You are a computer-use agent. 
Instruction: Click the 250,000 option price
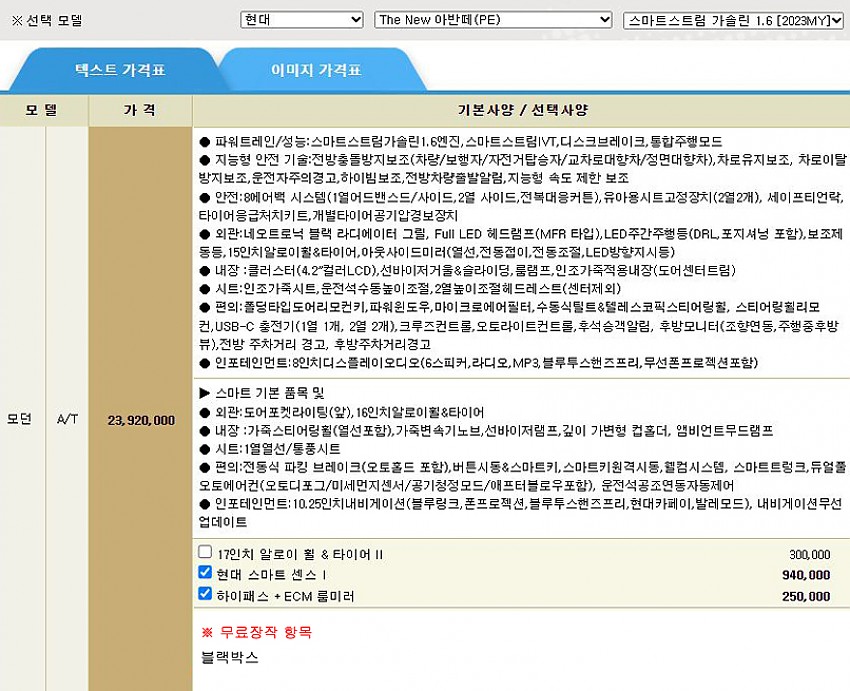(x=806, y=596)
